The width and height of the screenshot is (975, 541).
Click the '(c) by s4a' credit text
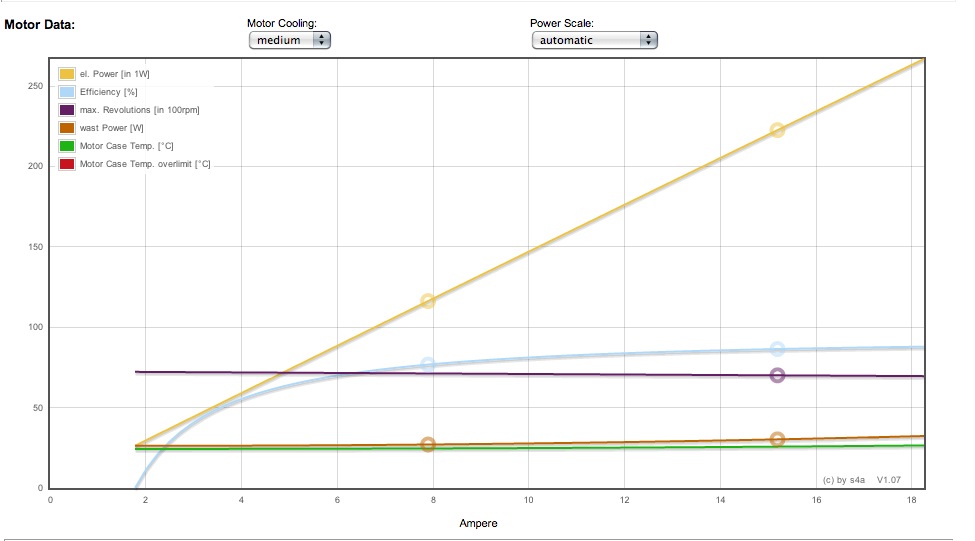845,480
